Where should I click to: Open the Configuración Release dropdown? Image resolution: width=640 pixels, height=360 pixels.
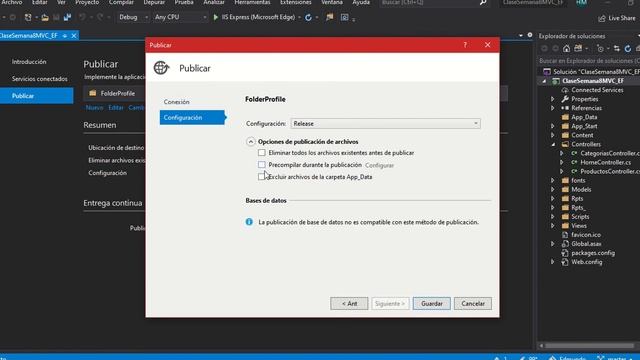[385, 124]
